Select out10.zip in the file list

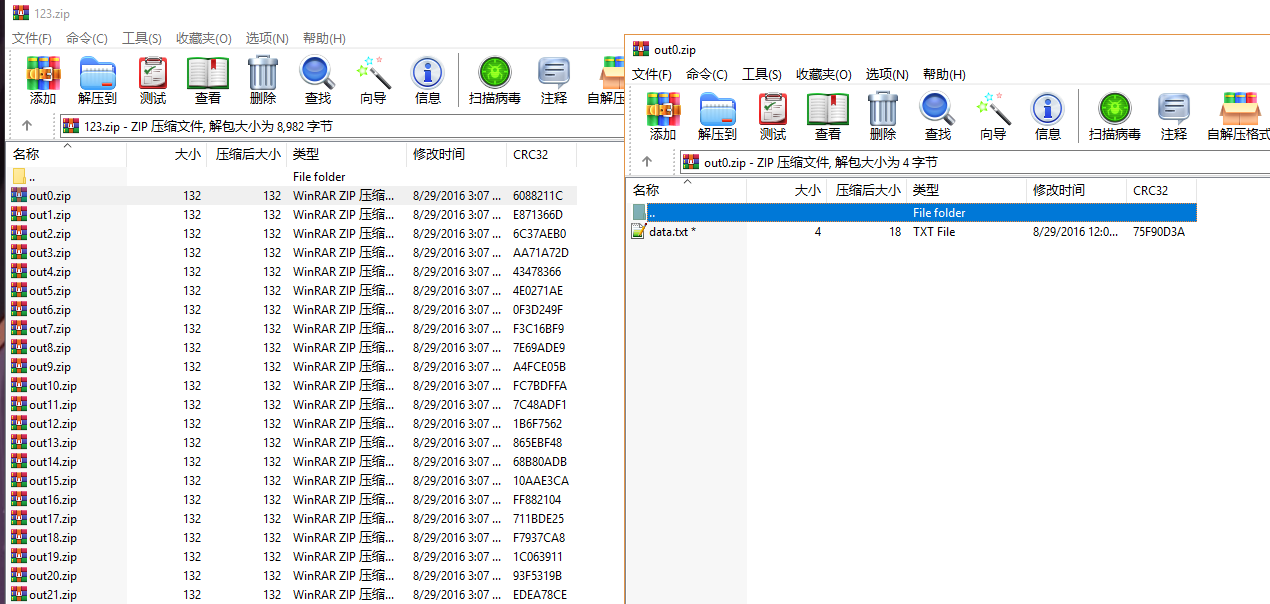[x=52, y=386]
